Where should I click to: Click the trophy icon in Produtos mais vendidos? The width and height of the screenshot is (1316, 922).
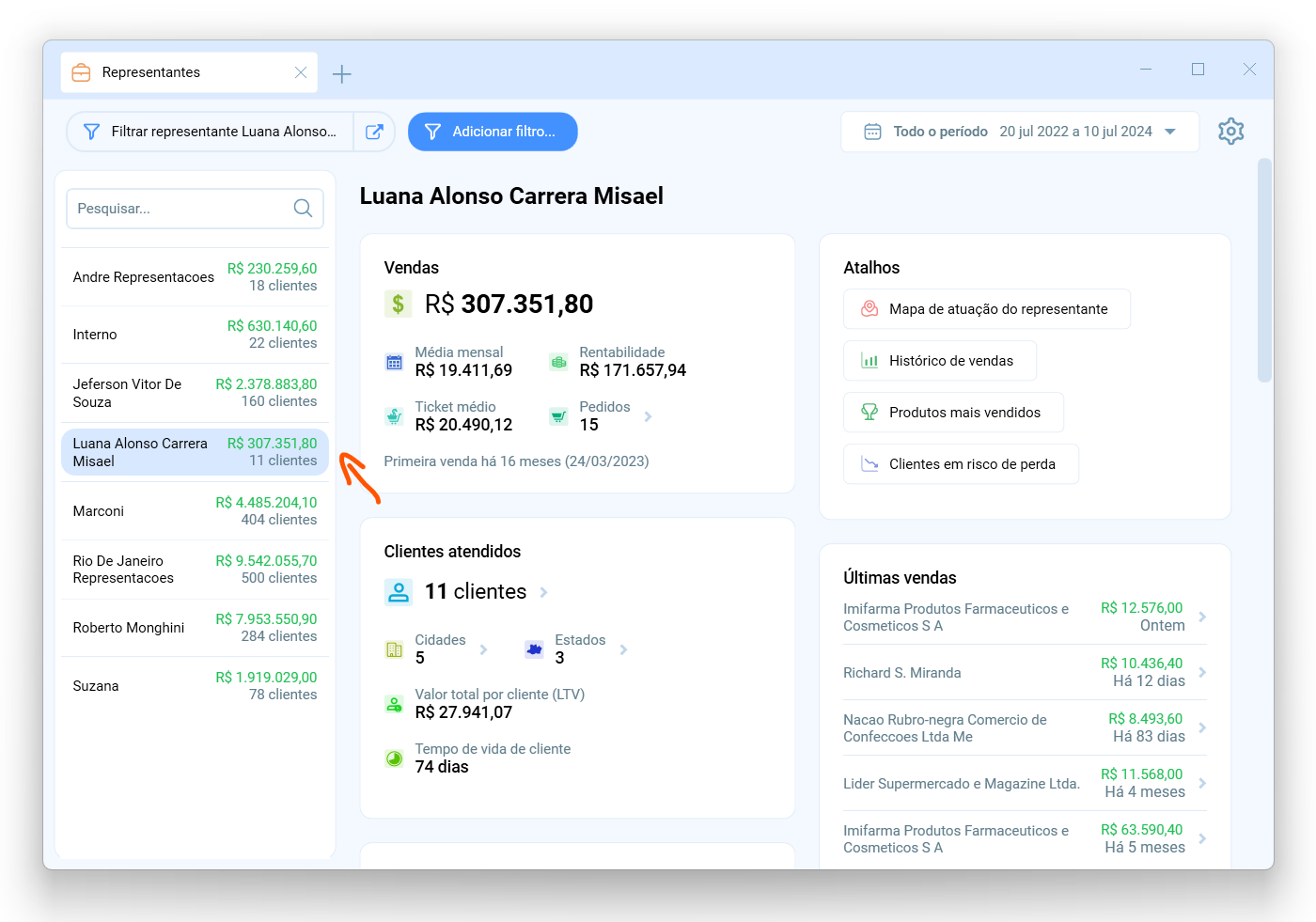point(870,413)
